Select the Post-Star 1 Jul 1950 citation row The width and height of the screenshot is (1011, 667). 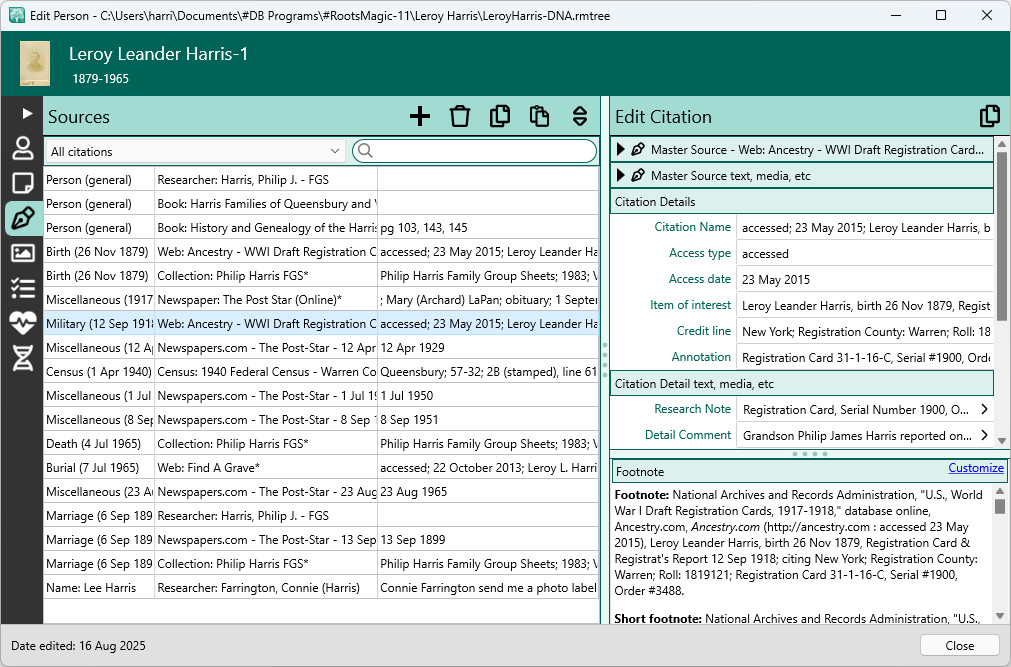[x=321, y=395]
